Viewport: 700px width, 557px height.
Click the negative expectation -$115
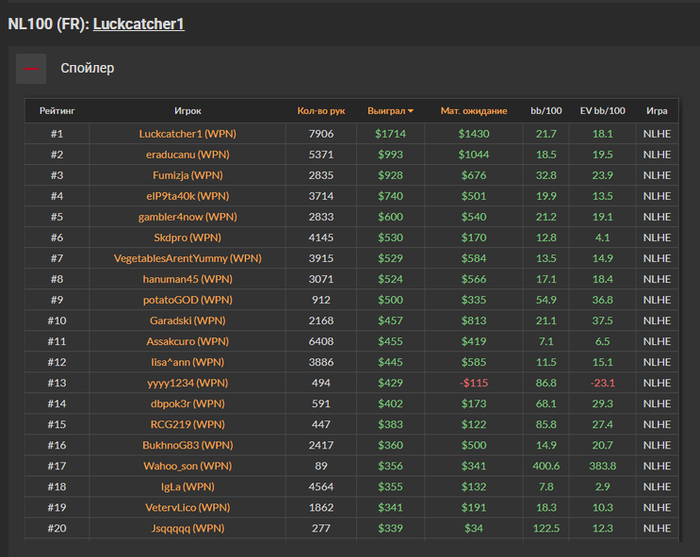(474, 383)
